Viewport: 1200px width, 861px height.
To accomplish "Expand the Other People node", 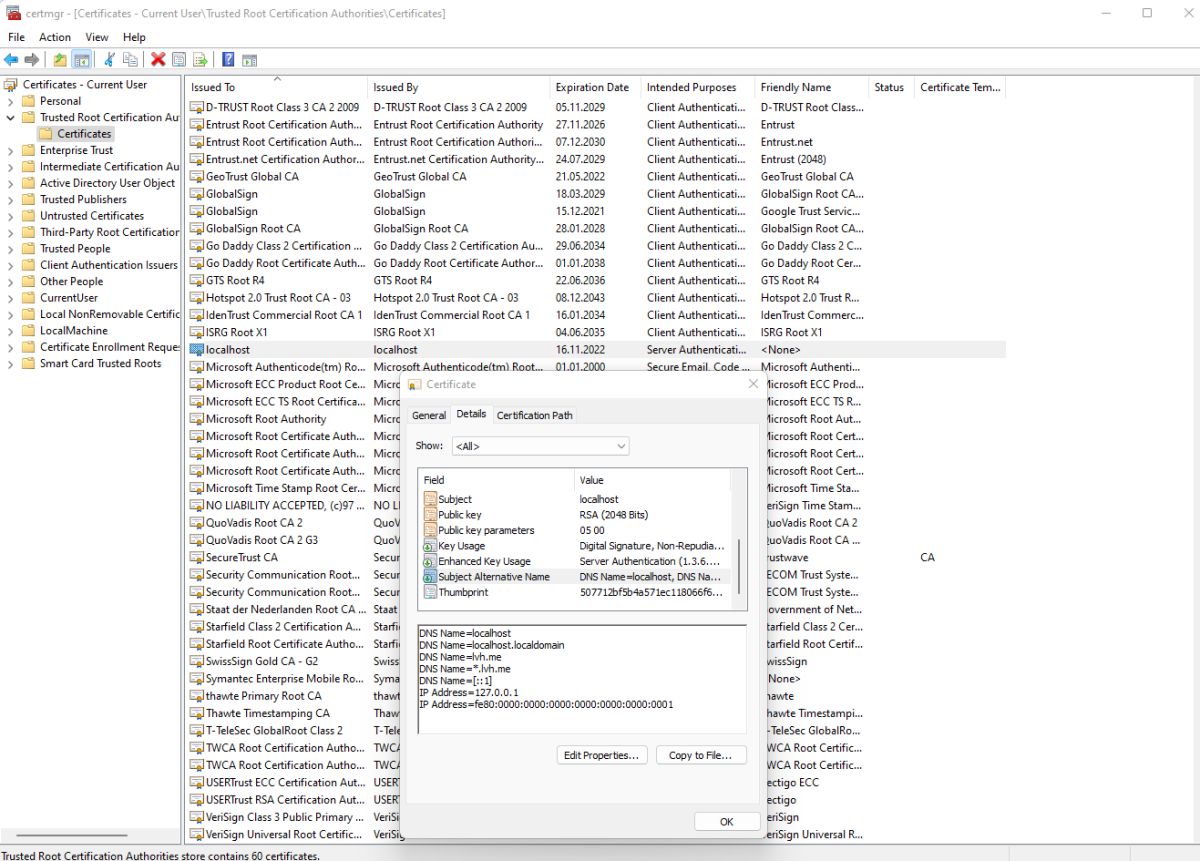I will tap(10, 282).
